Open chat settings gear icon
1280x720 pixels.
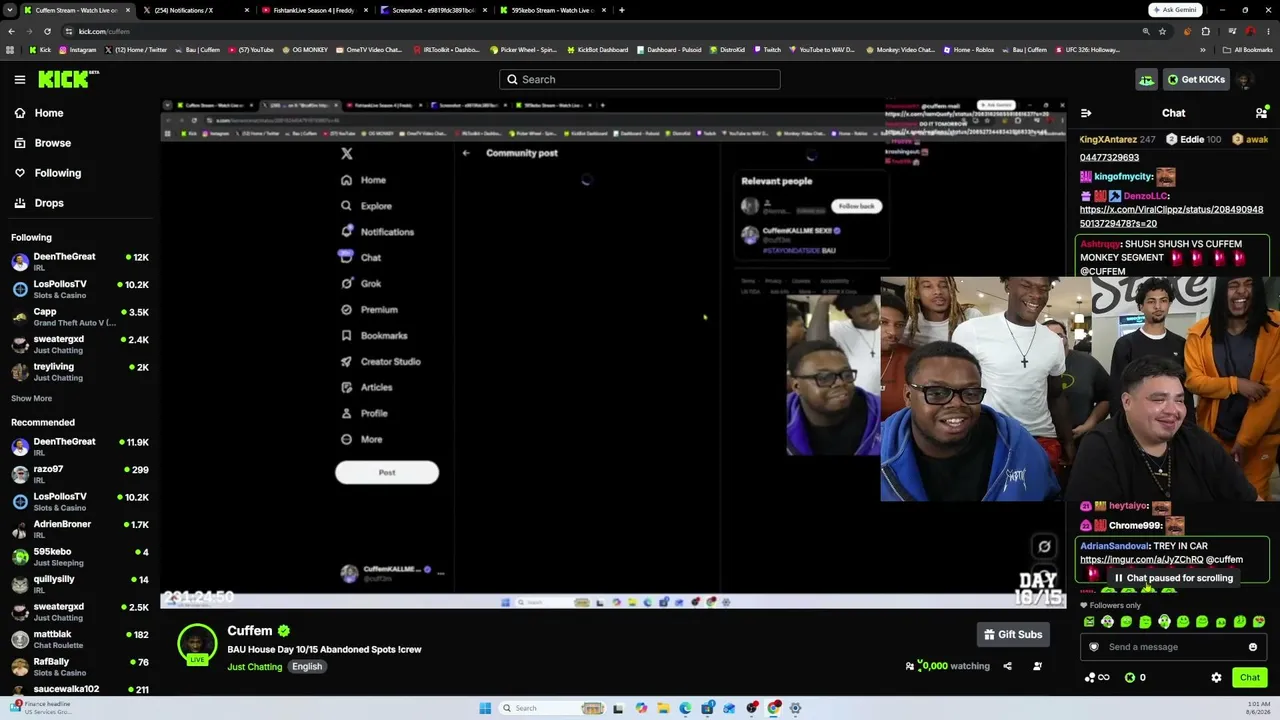(x=1216, y=677)
